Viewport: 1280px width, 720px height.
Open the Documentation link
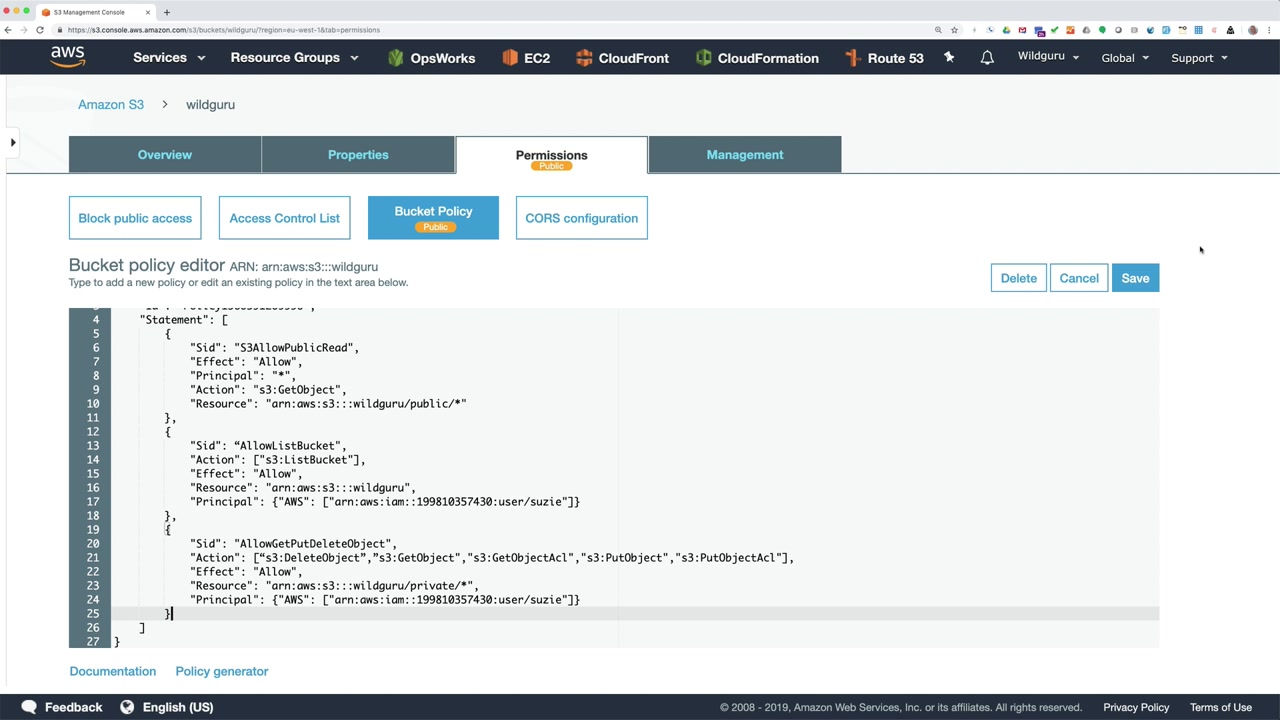[113, 671]
